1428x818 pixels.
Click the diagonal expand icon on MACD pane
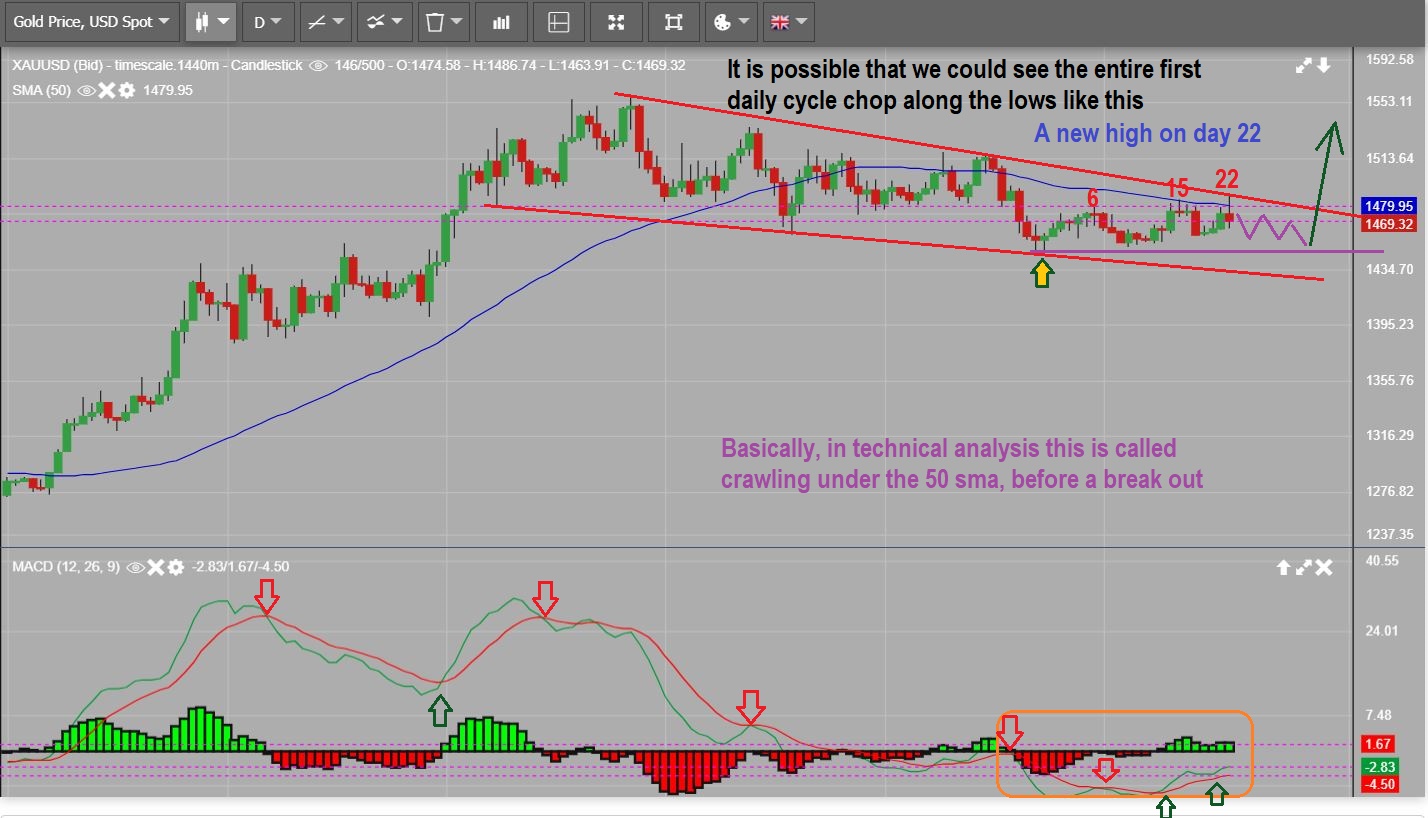1303,568
